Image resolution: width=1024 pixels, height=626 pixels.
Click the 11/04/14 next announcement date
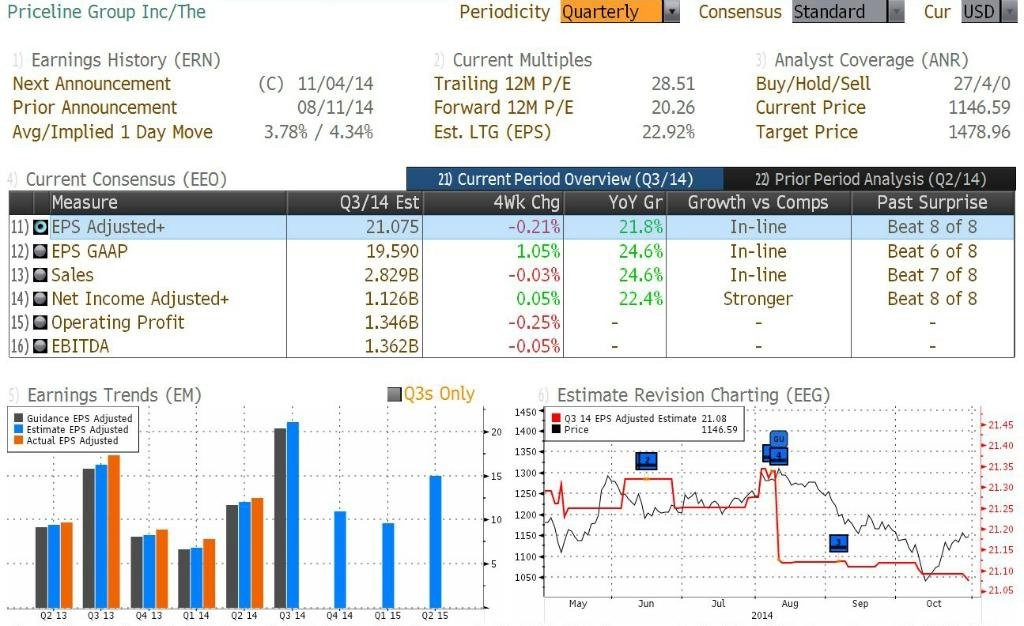(x=335, y=84)
